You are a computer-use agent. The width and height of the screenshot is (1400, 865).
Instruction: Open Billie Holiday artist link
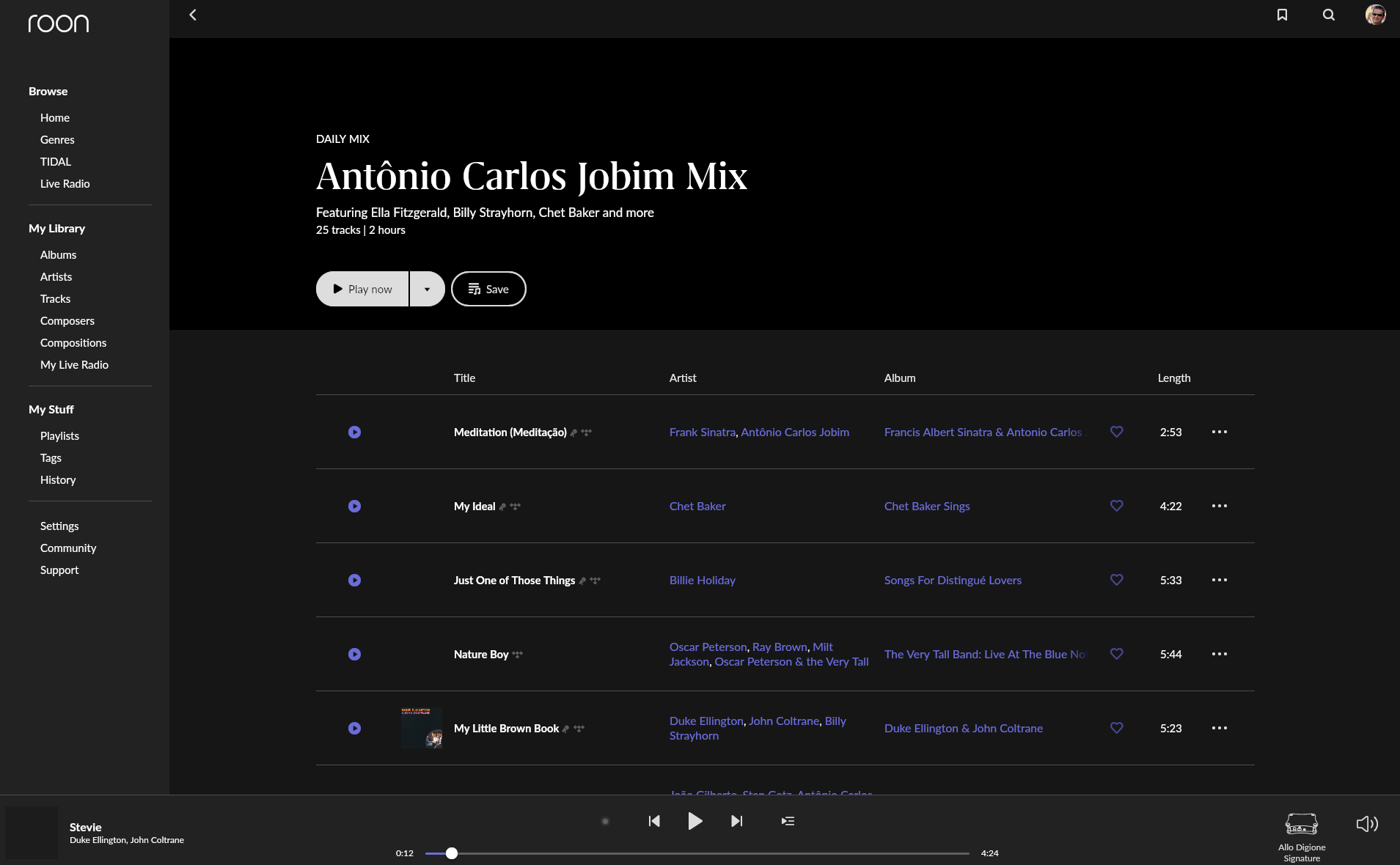(x=702, y=581)
